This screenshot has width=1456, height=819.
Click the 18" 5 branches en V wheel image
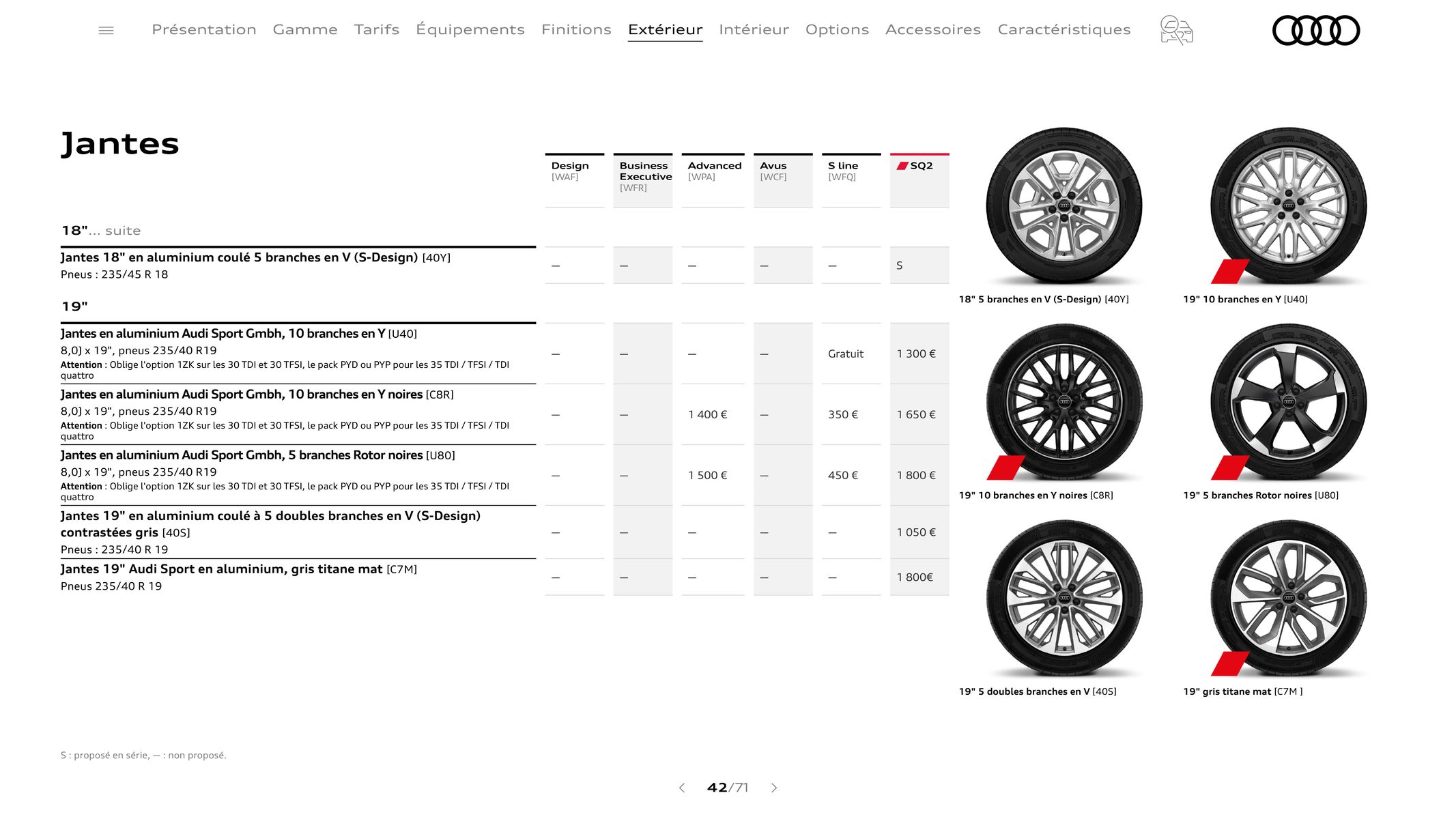pos(1064,205)
